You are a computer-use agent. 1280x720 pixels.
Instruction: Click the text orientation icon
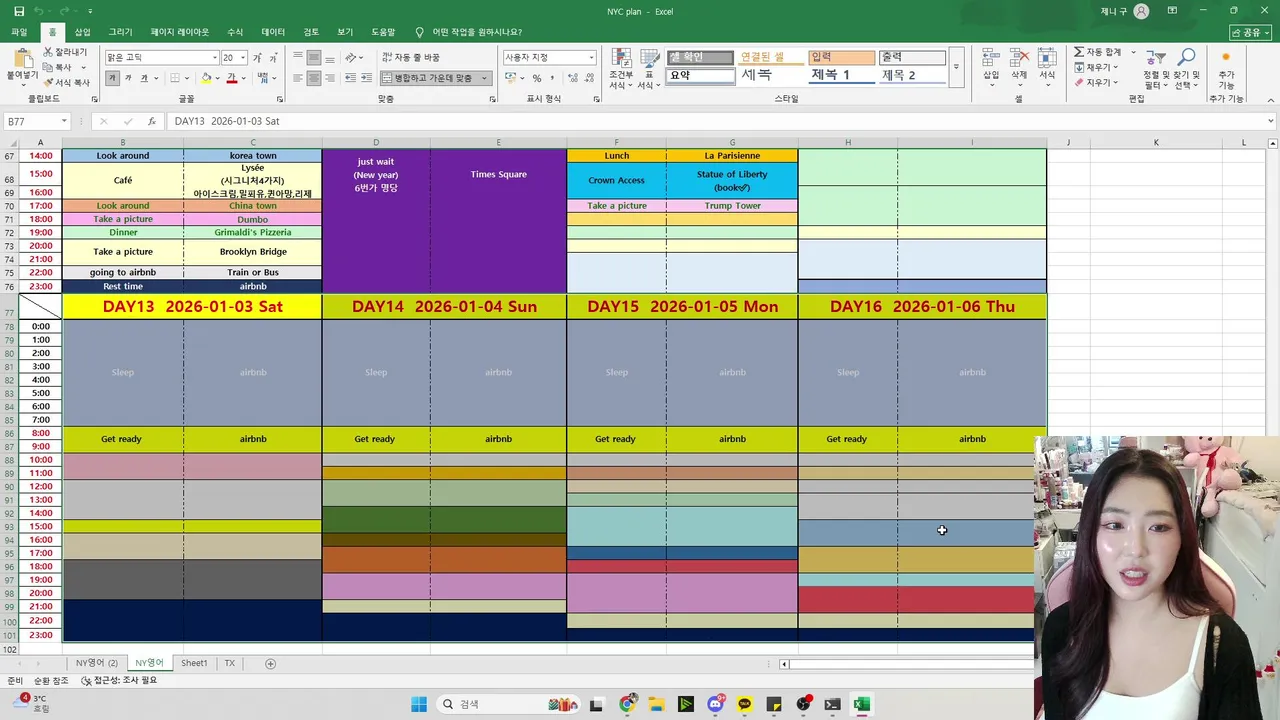pos(351,58)
